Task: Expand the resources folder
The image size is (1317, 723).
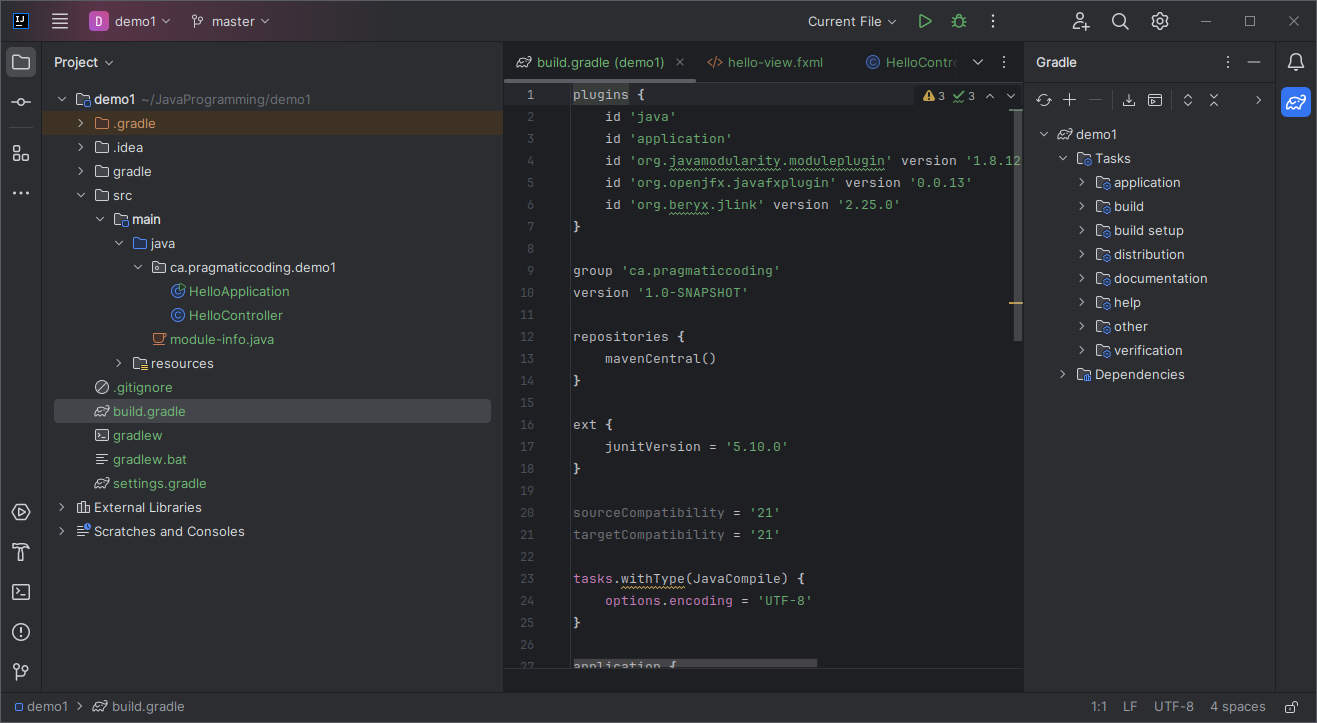Action: [x=119, y=363]
